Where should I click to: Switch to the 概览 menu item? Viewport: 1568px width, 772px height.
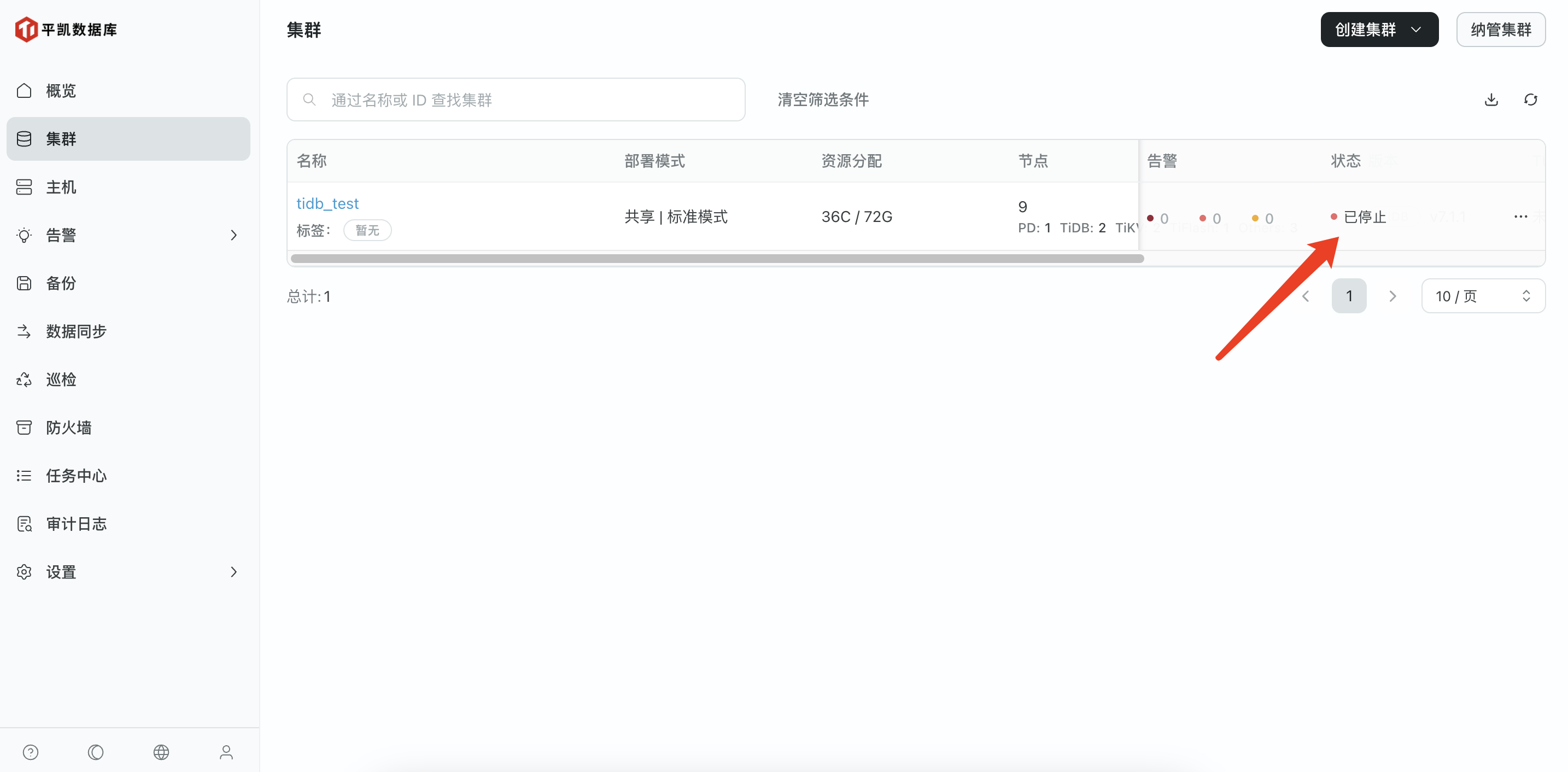[60, 90]
